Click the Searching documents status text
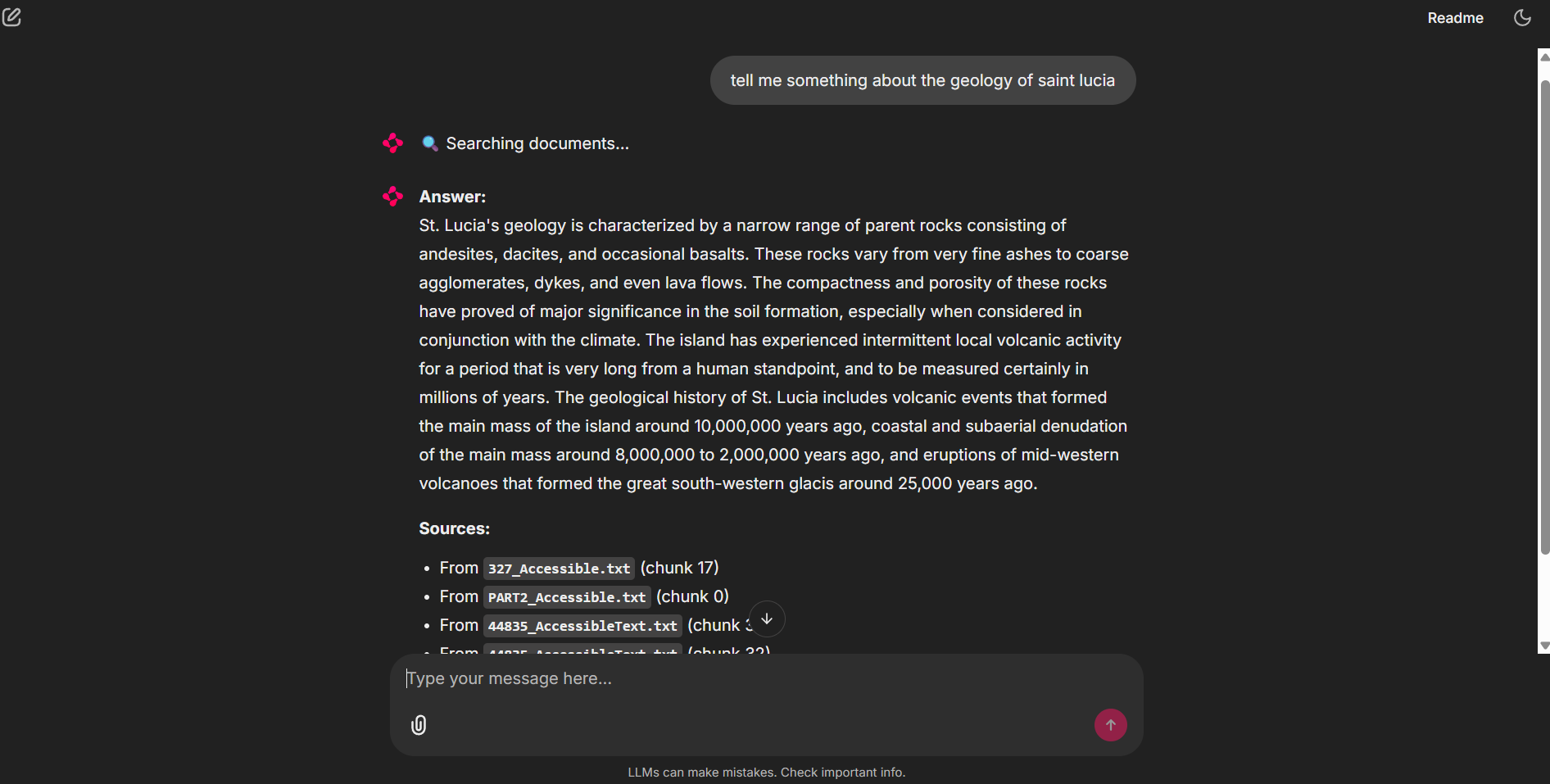 (537, 143)
